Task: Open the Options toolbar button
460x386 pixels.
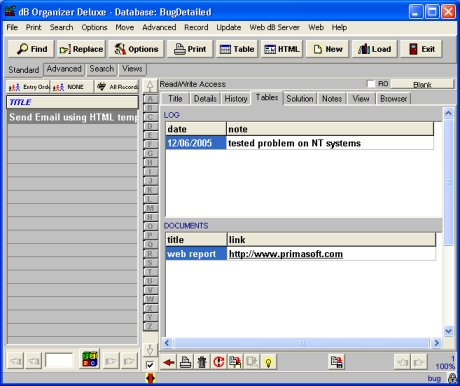Action: coord(136,49)
